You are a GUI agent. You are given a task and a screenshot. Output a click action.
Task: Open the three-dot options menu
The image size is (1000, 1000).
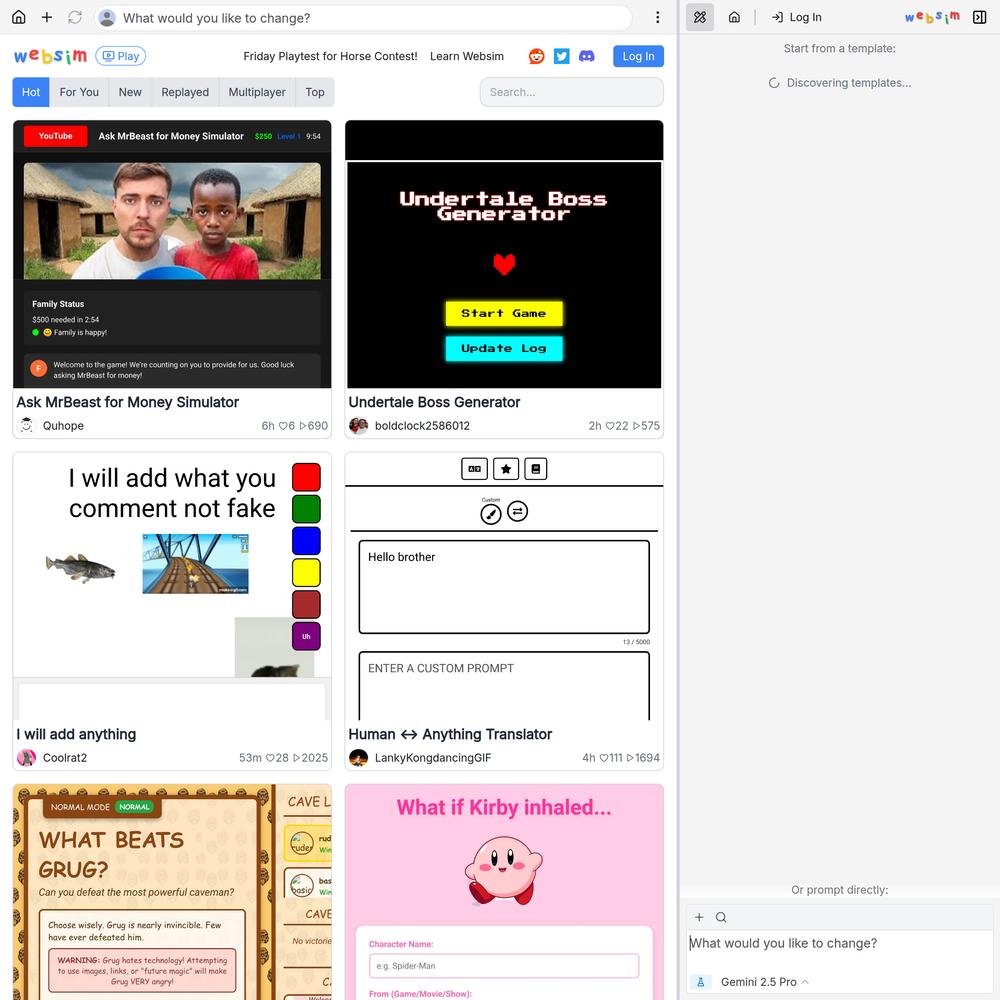658,17
